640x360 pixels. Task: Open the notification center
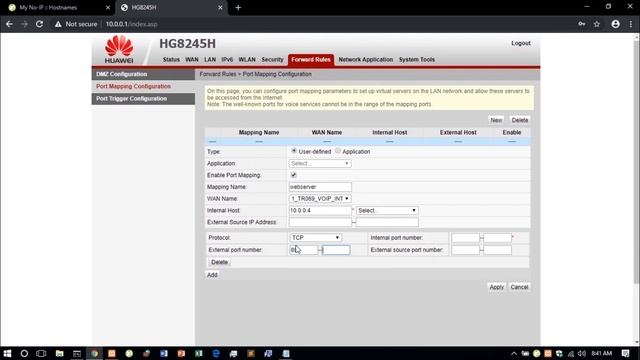pyautogui.click(x=626, y=353)
